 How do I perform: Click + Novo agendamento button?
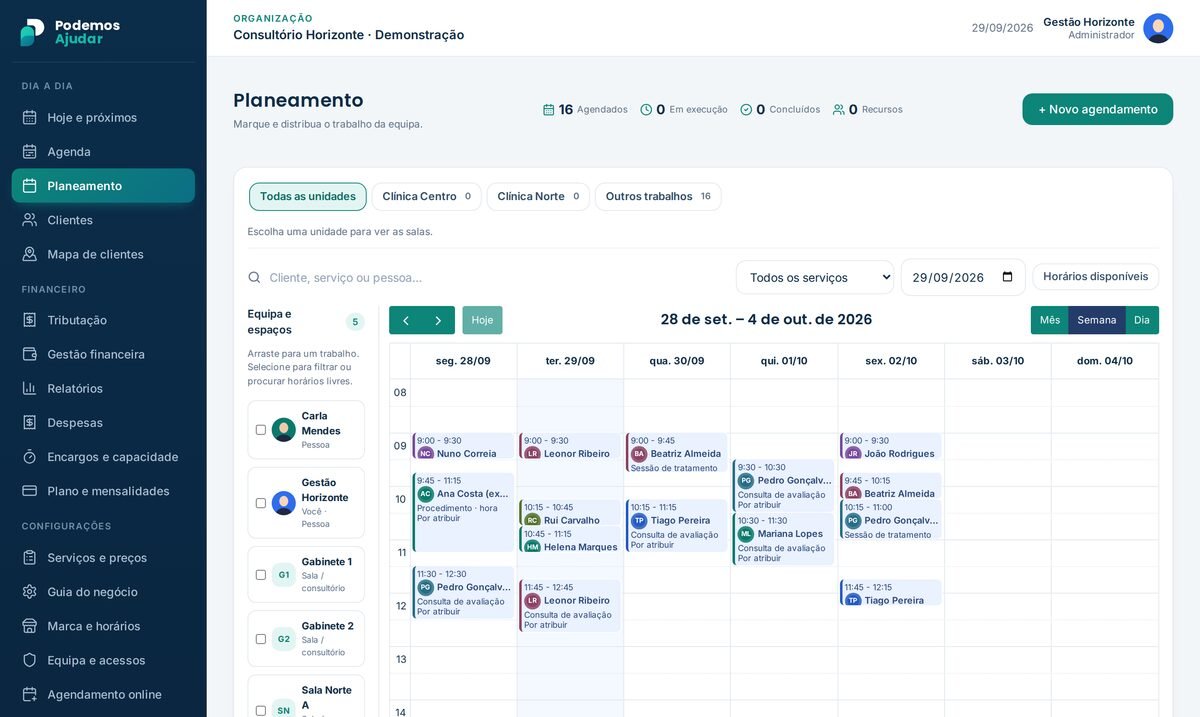pos(1098,109)
